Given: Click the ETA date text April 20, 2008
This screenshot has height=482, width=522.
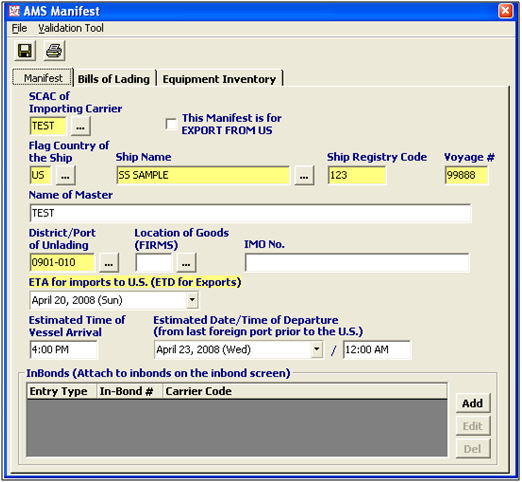Looking at the screenshot, I should [x=77, y=300].
